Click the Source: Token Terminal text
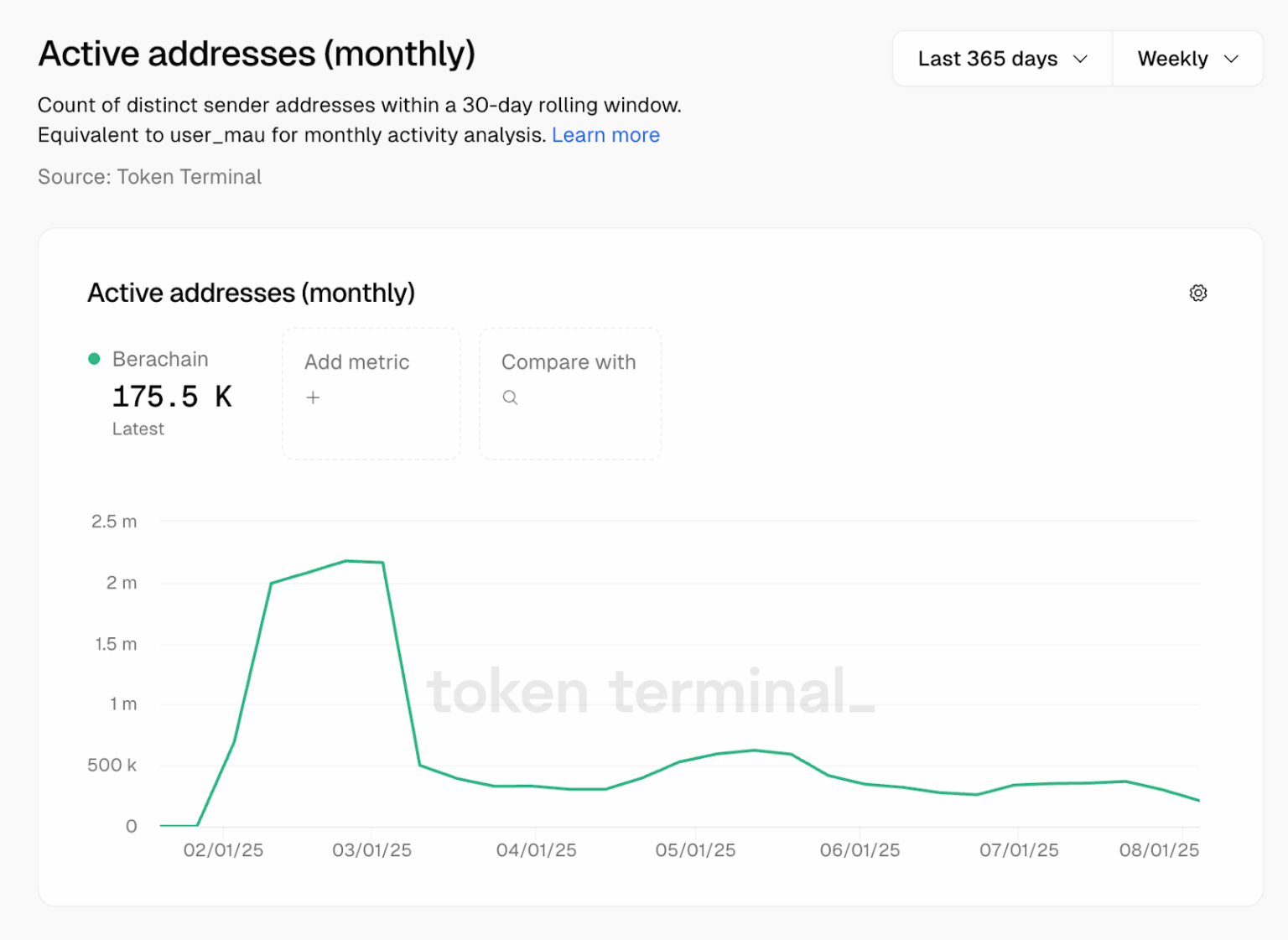Viewport: 1288px width, 940px height. pos(149,176)
